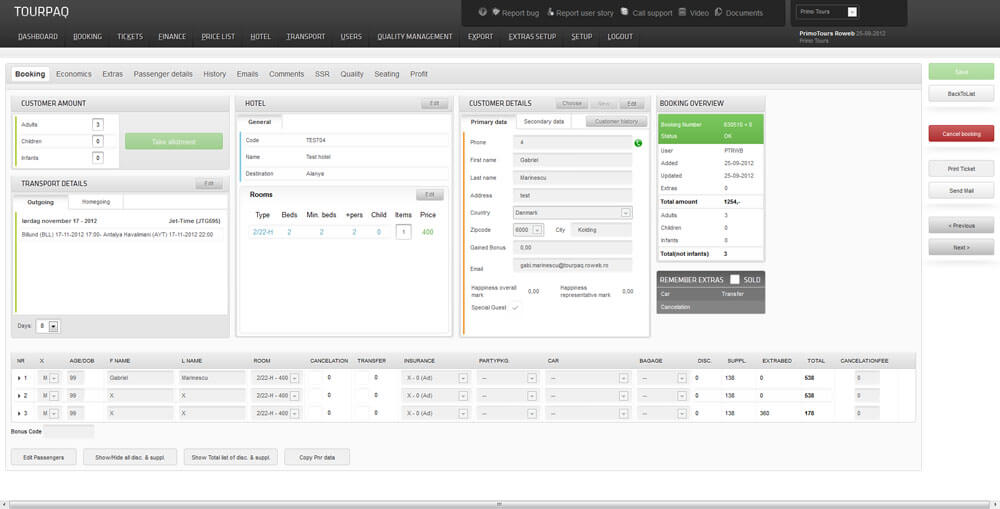Open Partypkg dropdown for passenger row 3
This screenshot has width=1000, height=509.
click(531, 413)
